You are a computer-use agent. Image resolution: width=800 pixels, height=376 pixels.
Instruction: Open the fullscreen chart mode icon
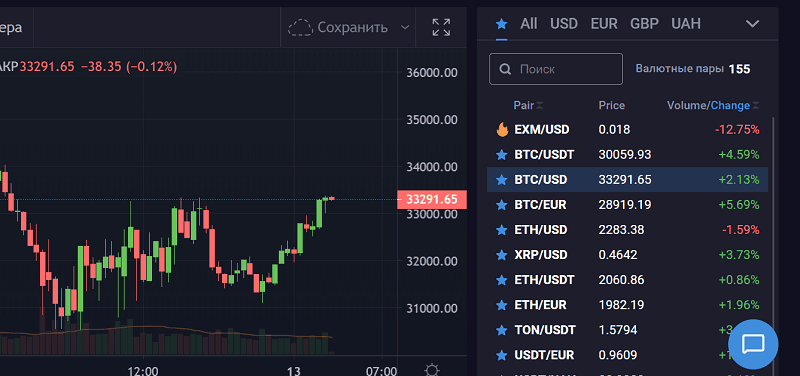tap(441, 27)
